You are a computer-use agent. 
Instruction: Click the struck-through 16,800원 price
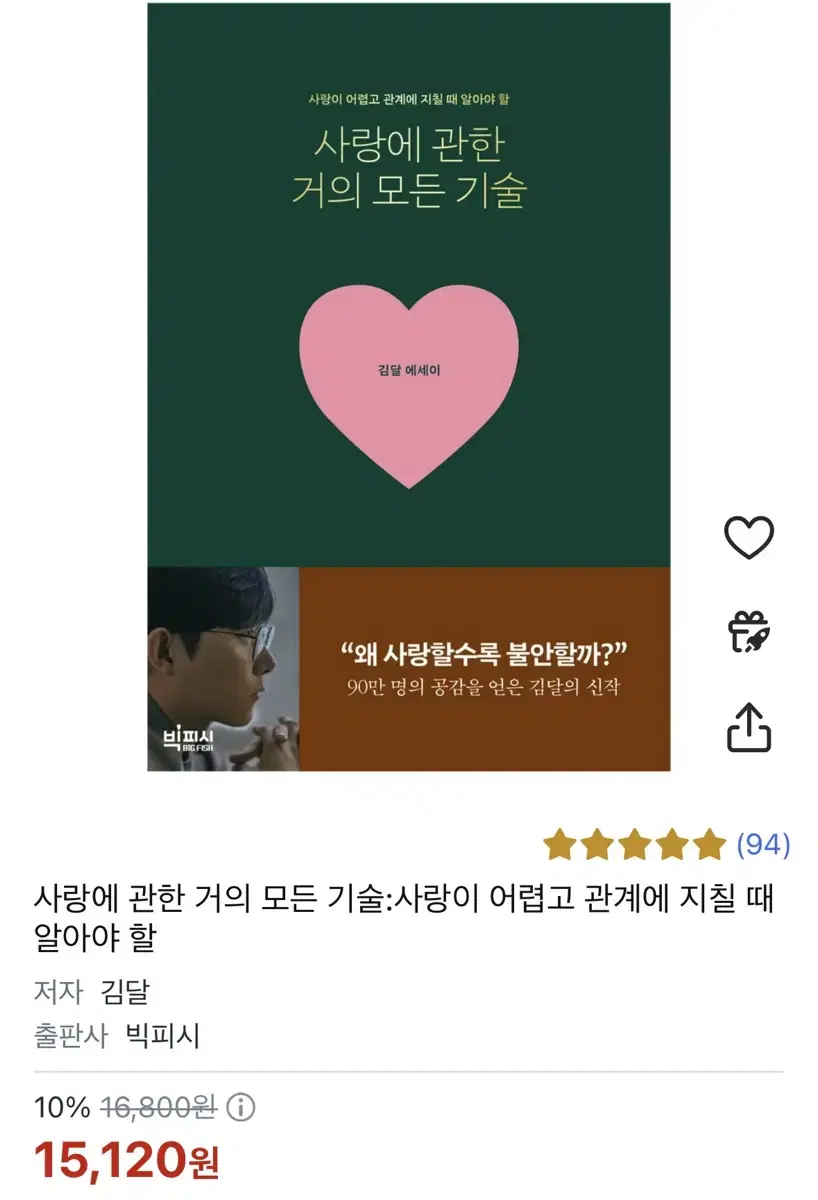coord(157,1107)
